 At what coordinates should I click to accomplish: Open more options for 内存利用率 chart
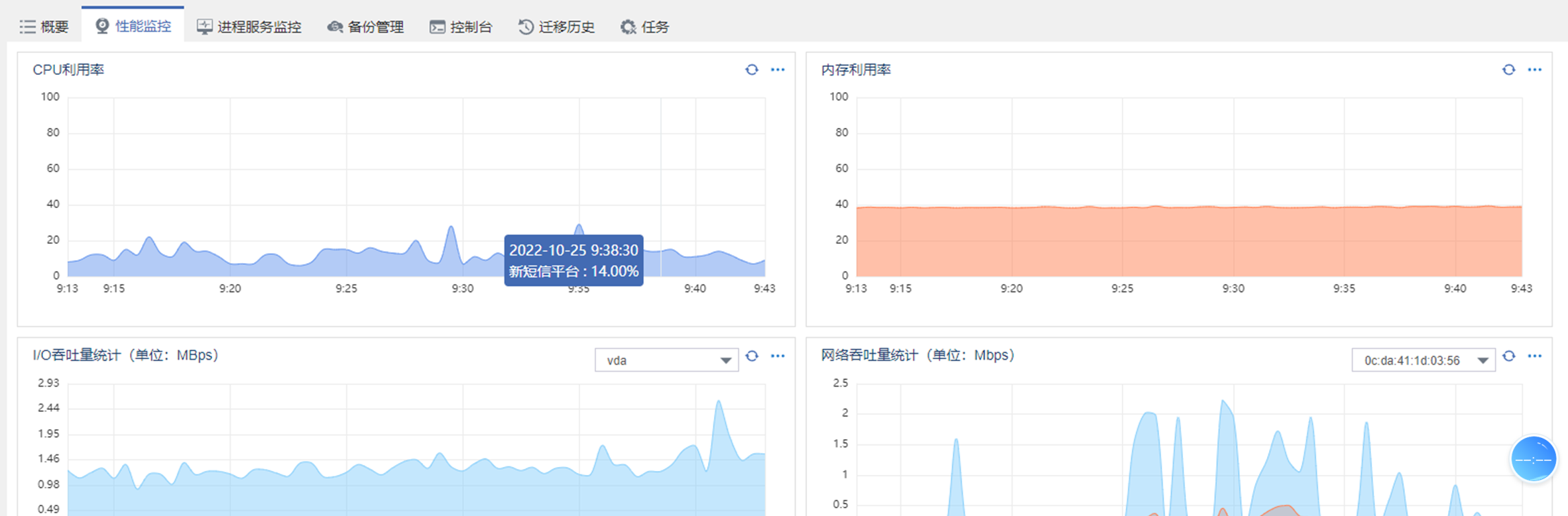click(1535, 70)
